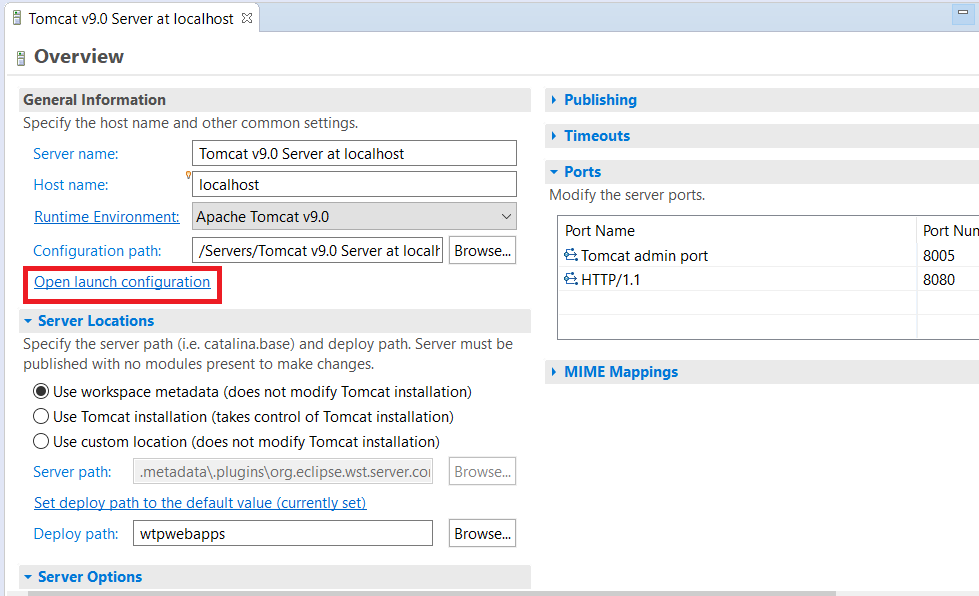Select the HTTP/1.1 port name cell
Image resolution: width=979 pixels, height=596 pixels.
[x=611, y=280]
